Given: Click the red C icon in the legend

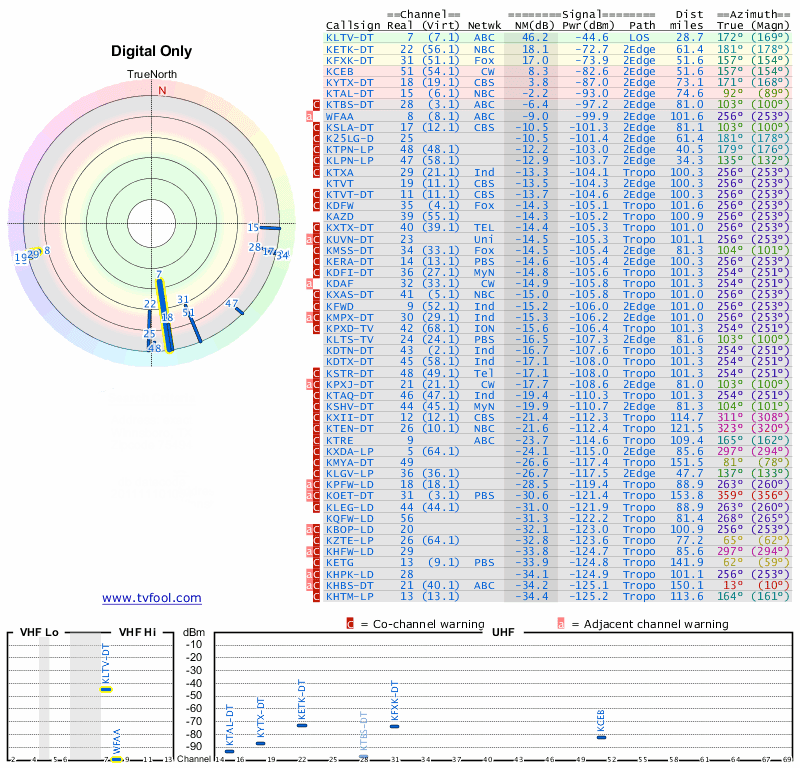Looking at the screenshot, I should pyautogui.click(x=350, y=624).
